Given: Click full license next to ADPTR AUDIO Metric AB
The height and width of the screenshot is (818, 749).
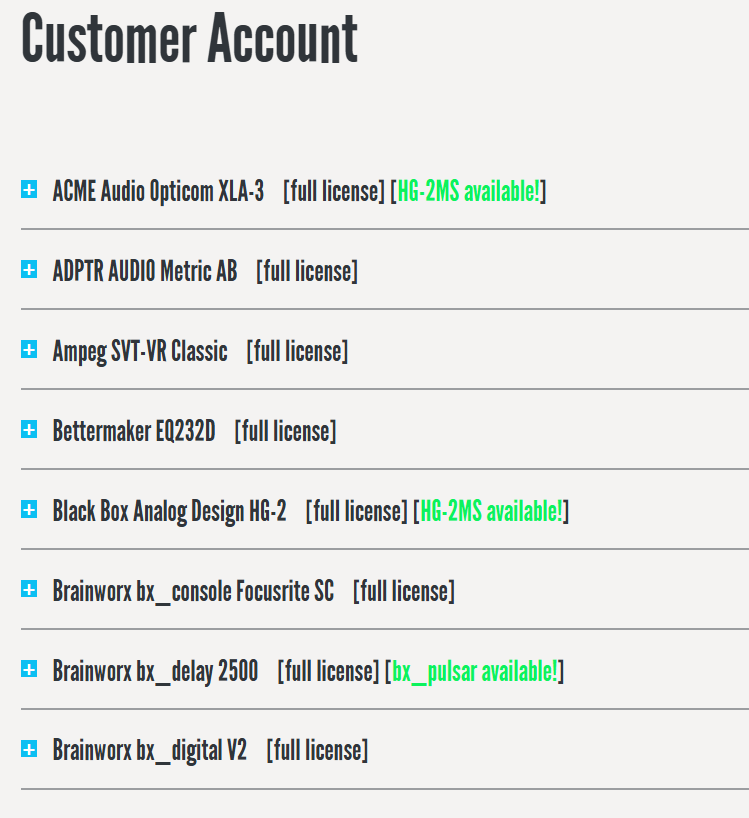Looking at the screenshot, I should [307, 270].
